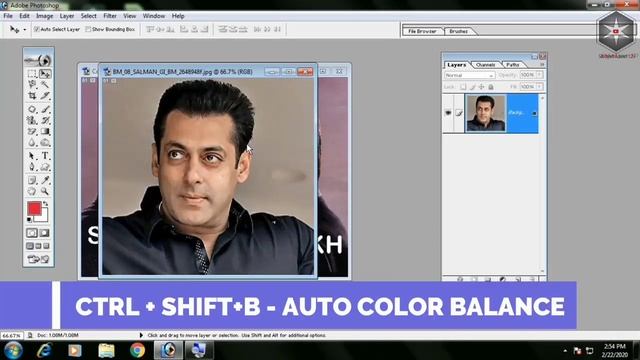This screenshot has height=360, width=640.
Task: Open the File menu
Action: (x=8, y=16)
